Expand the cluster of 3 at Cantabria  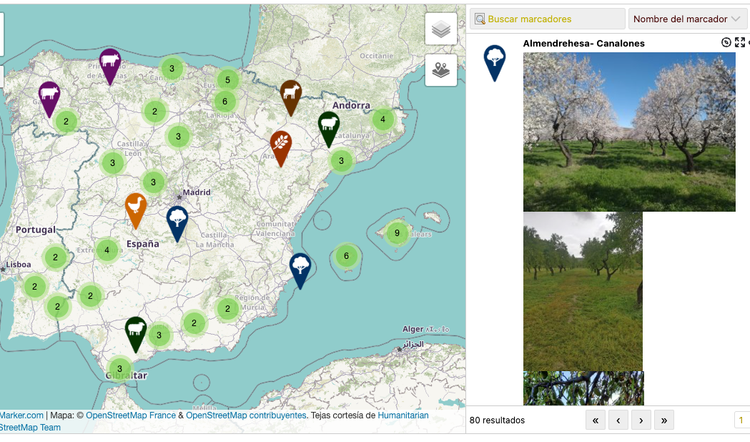[x=172, y=68]
